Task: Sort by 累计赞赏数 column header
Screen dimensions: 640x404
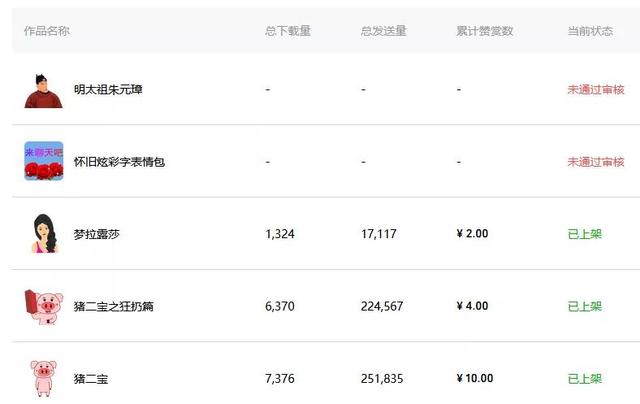Action: pyautogui.click(x=484, y=31)
